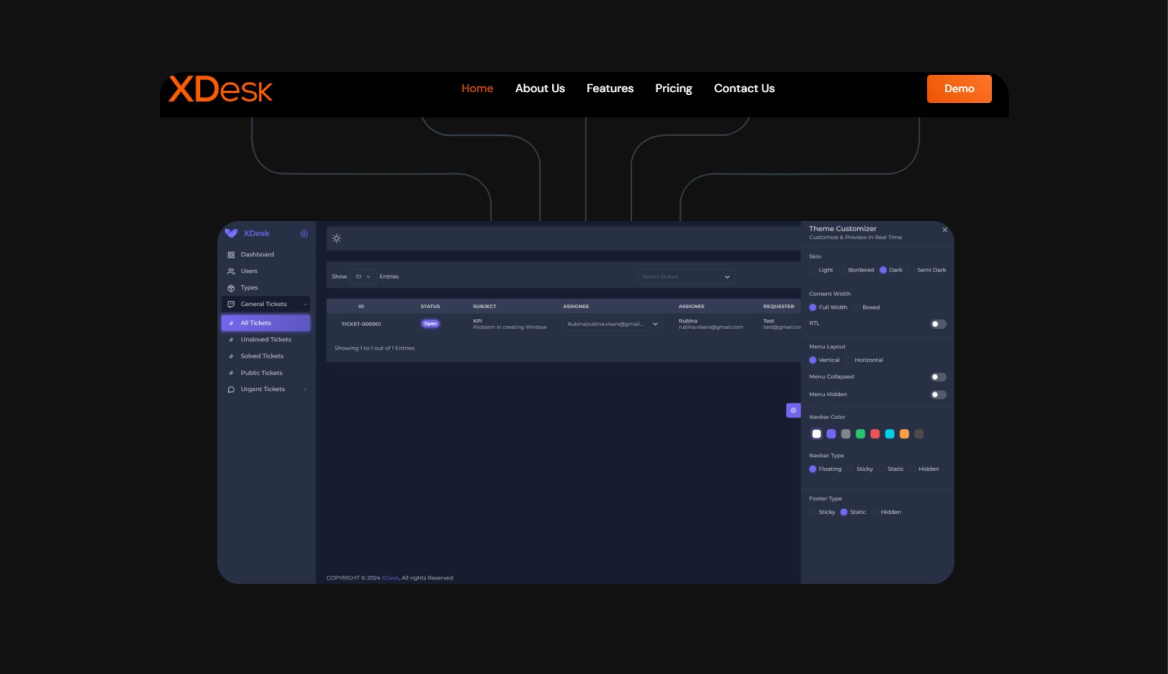The image size is (1168, 674).
Task: Click the Dashboard grid icon in sidebar
Action: click(231, 255)
